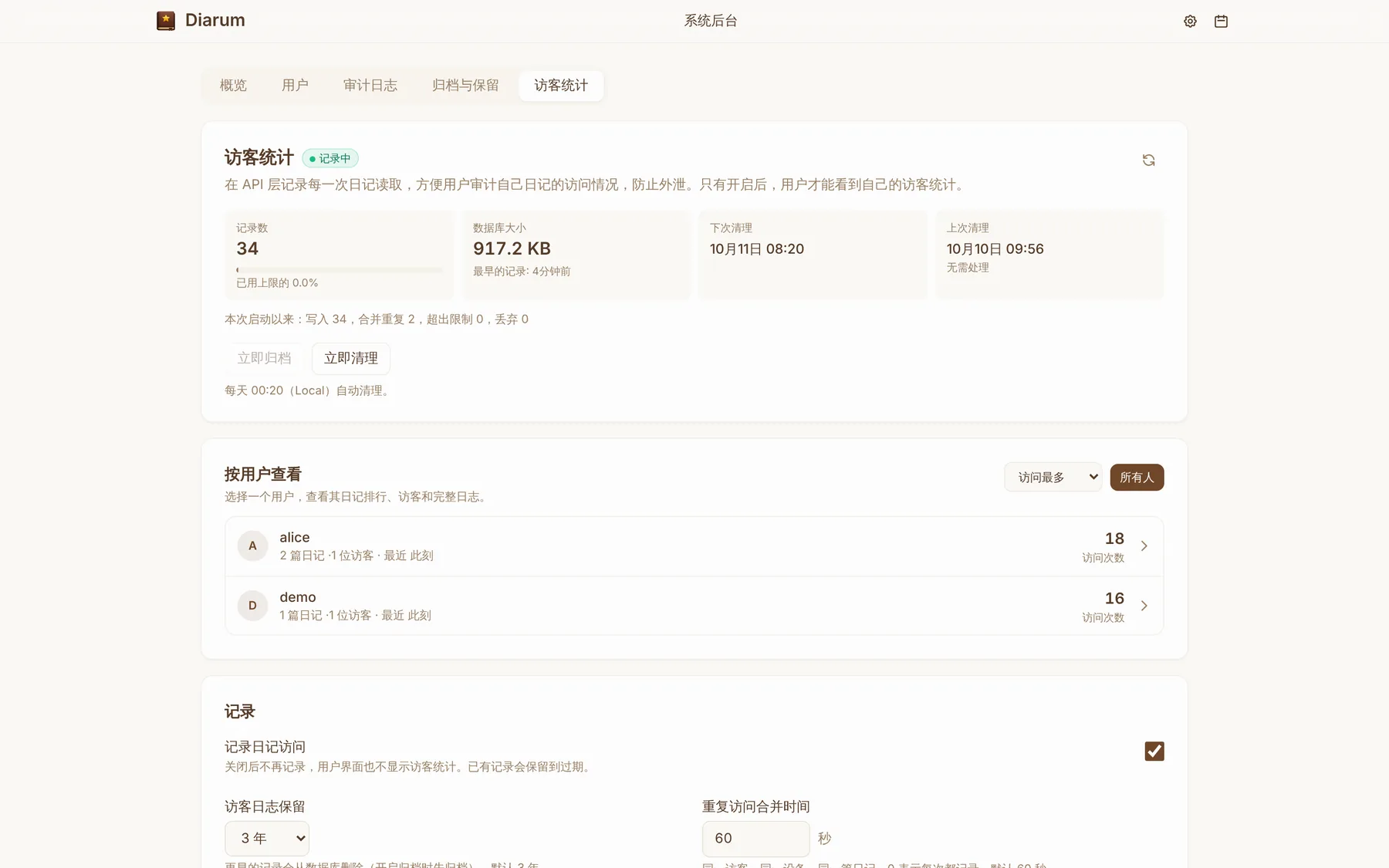Click the 已用上限的 0.0% text

tap(277, 283)
